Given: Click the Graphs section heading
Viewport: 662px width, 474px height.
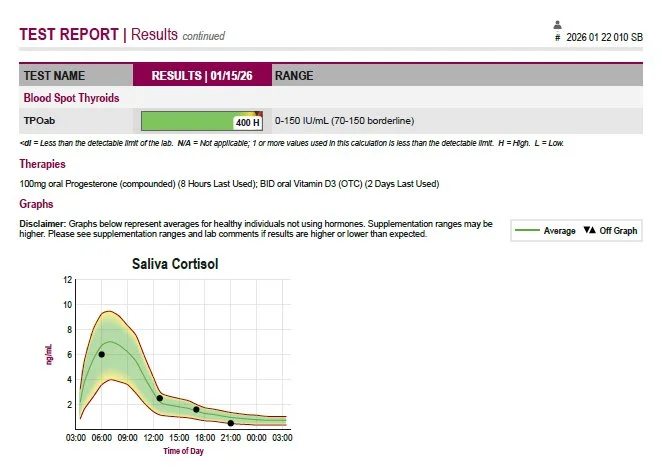Looking at the screenshot, I should point(36,203).
